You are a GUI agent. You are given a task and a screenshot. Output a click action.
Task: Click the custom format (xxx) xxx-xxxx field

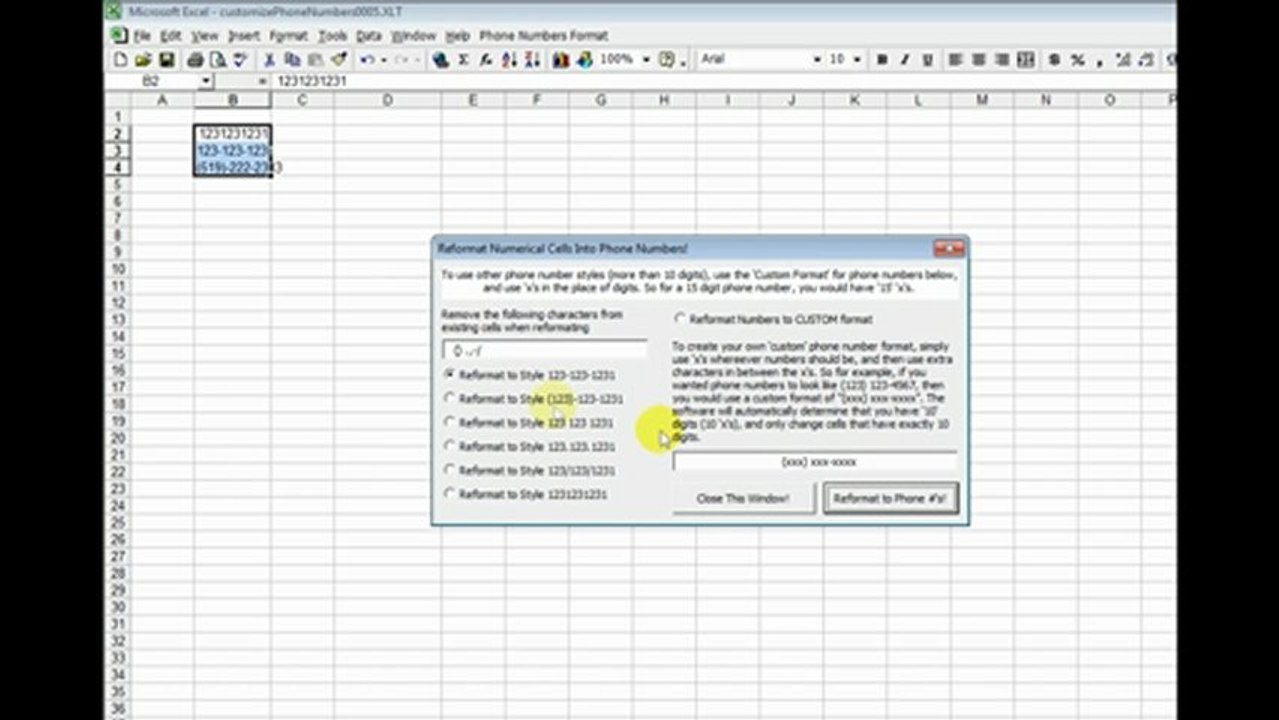point(815,463)
